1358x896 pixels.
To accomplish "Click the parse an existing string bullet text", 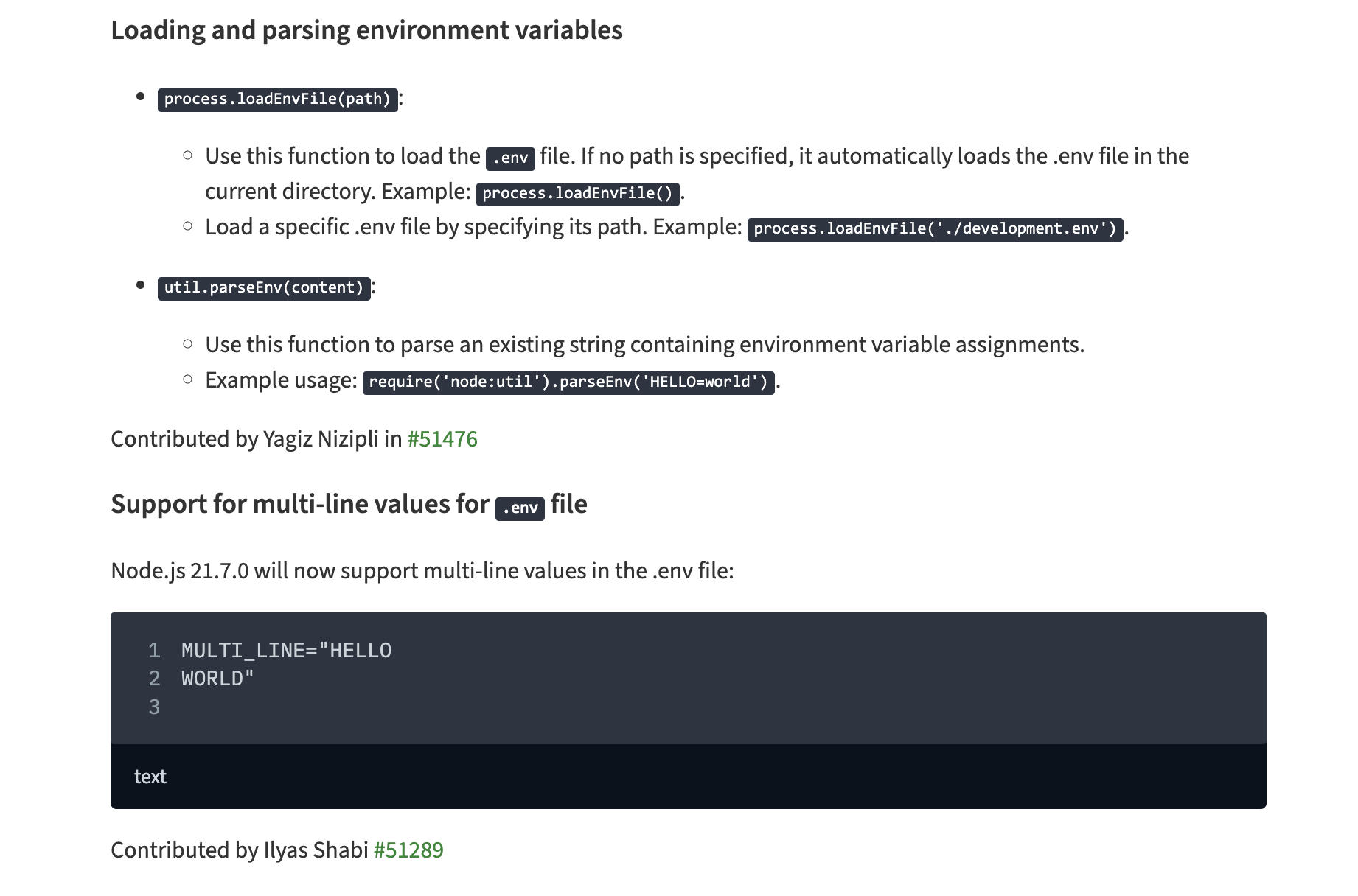I will click(x=645, y=345).
